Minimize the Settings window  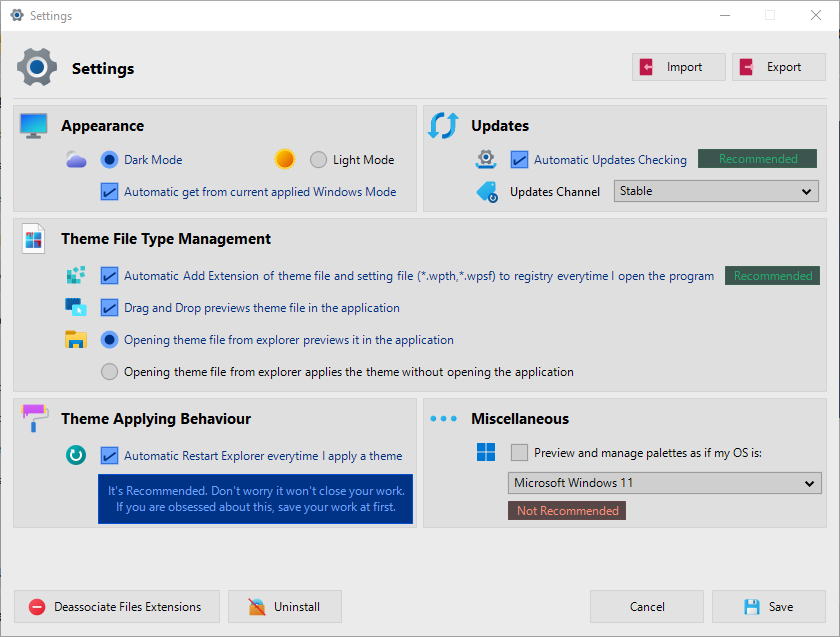point(725,15)
